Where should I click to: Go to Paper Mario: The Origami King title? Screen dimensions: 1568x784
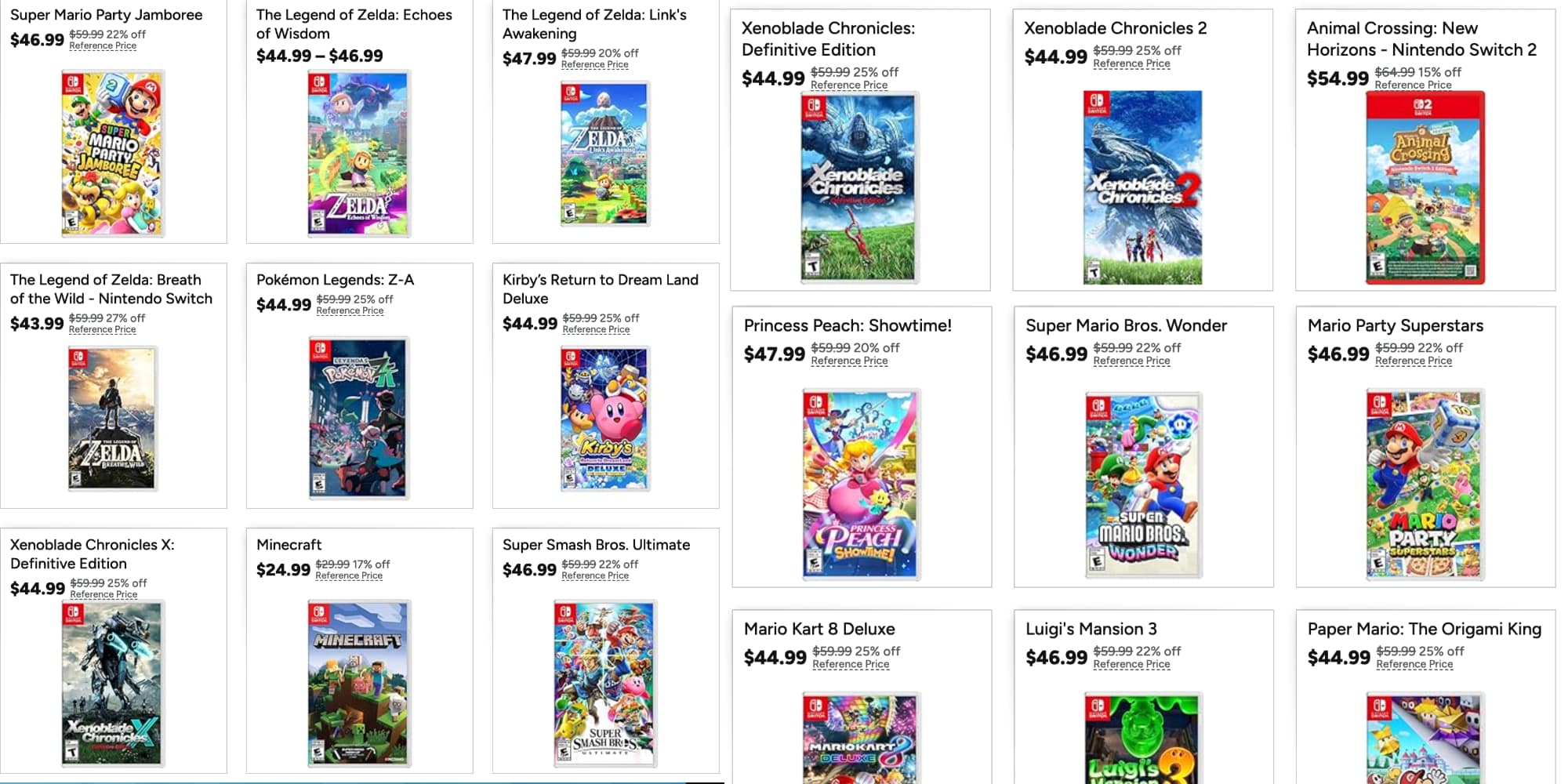1424,629
